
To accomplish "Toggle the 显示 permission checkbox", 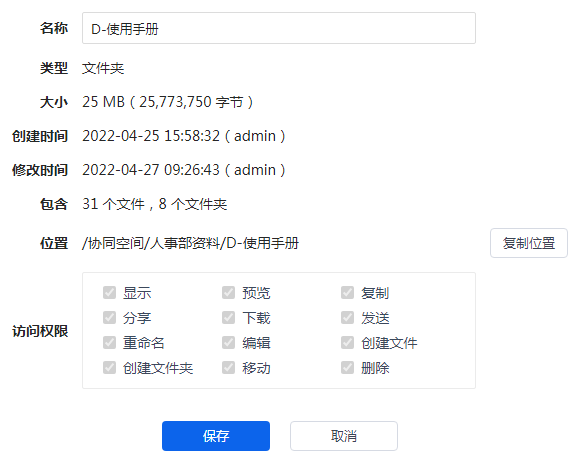I will [109, 292].
